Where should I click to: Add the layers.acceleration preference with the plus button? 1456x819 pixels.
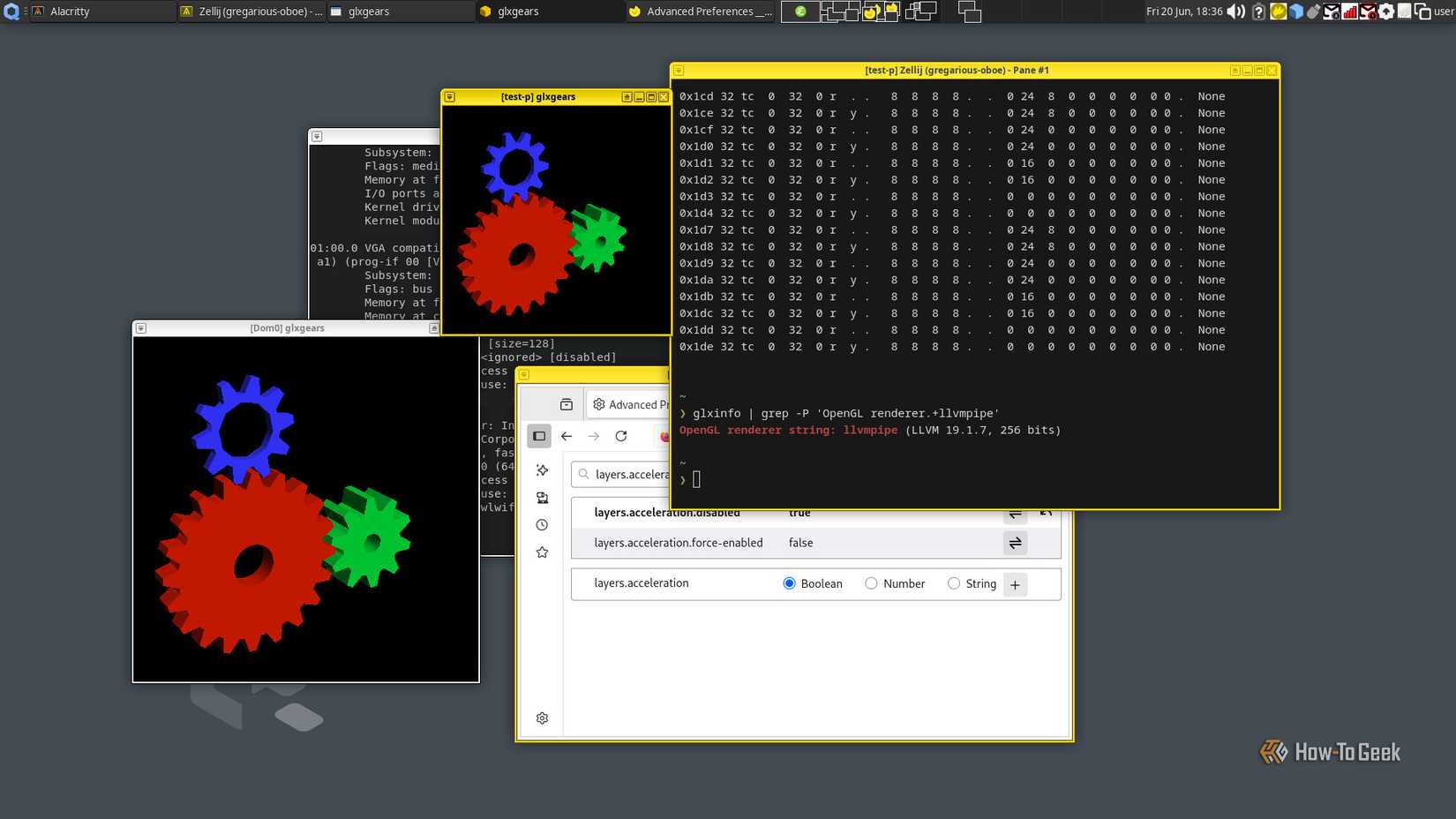1015,584
